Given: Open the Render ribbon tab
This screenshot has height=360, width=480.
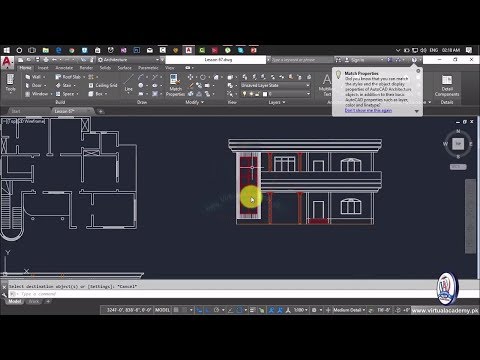Looking at the screenshot, I should point(86,68).
